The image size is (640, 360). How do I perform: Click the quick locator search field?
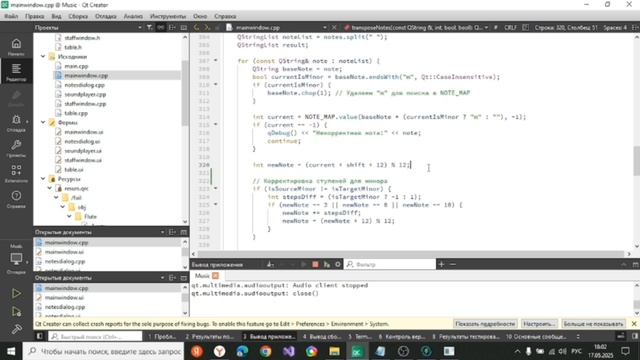[x=95, y=337]
